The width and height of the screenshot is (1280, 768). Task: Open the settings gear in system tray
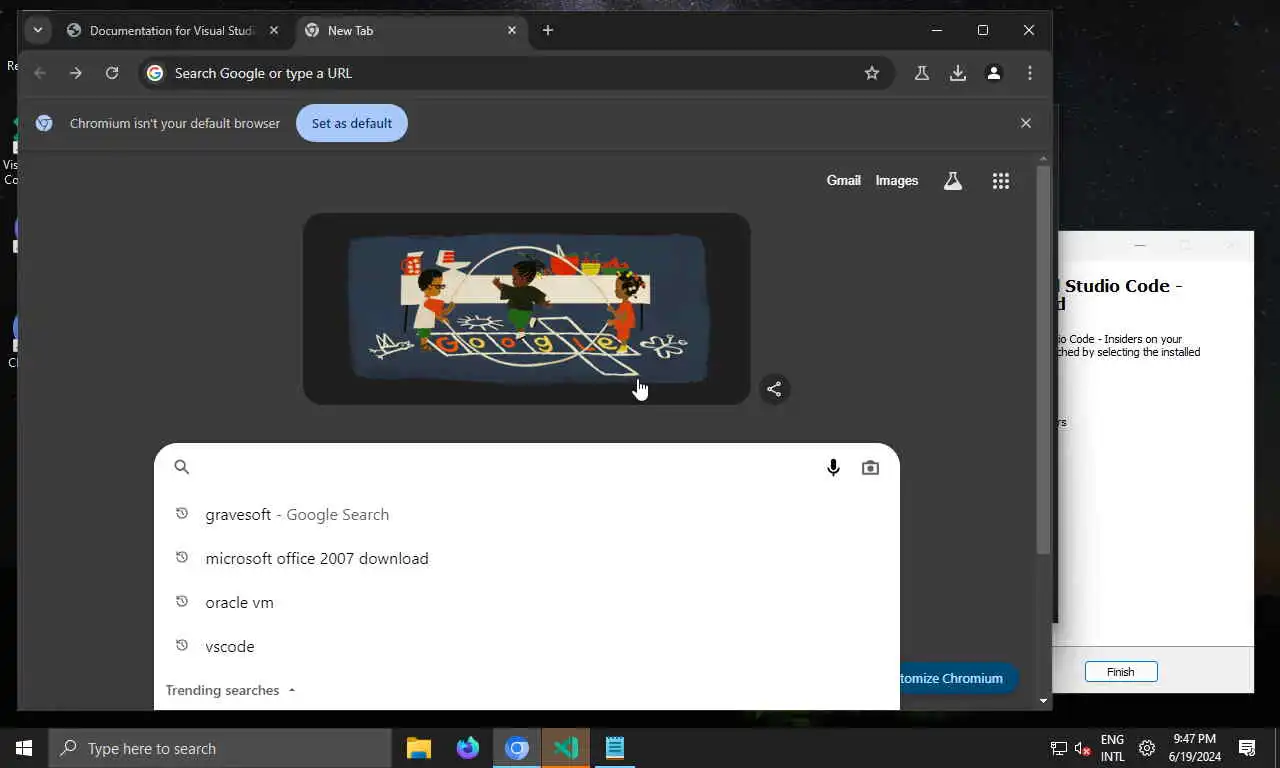[1147, 748]
